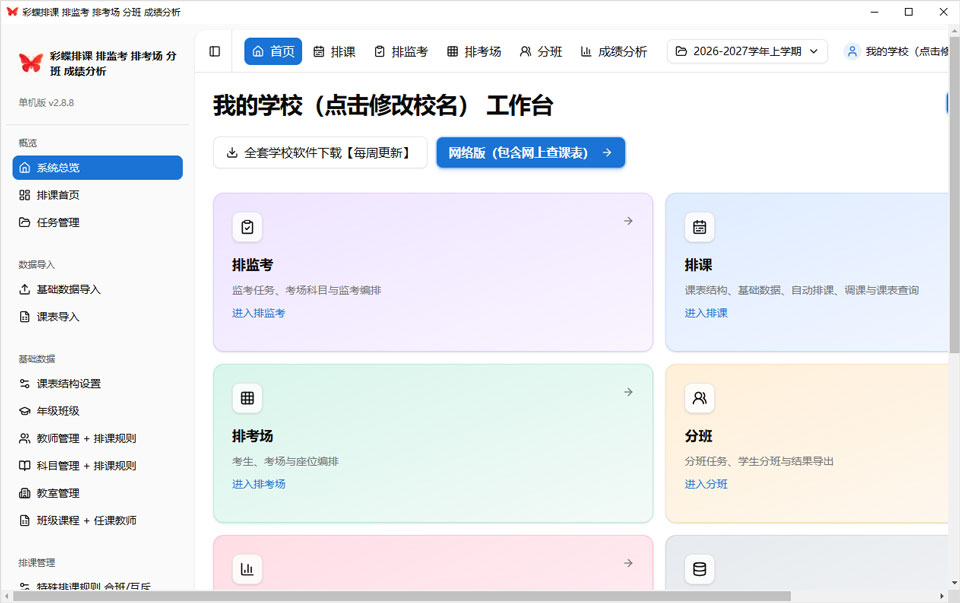Minimize the application window

(874, 12)
